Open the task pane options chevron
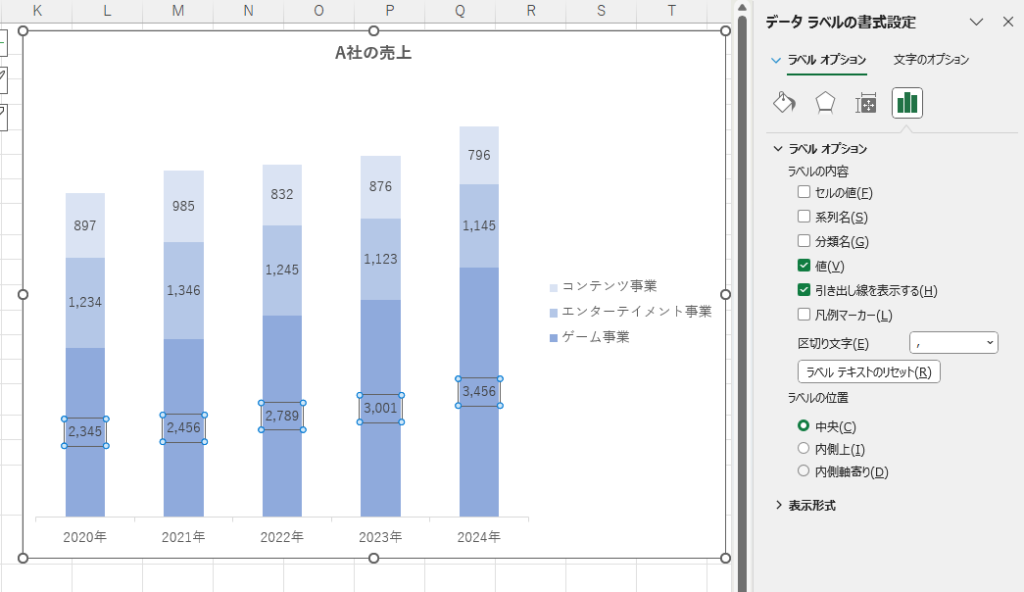The width and height of the screenshot is (1024, 592). click(x=978, y=22)
